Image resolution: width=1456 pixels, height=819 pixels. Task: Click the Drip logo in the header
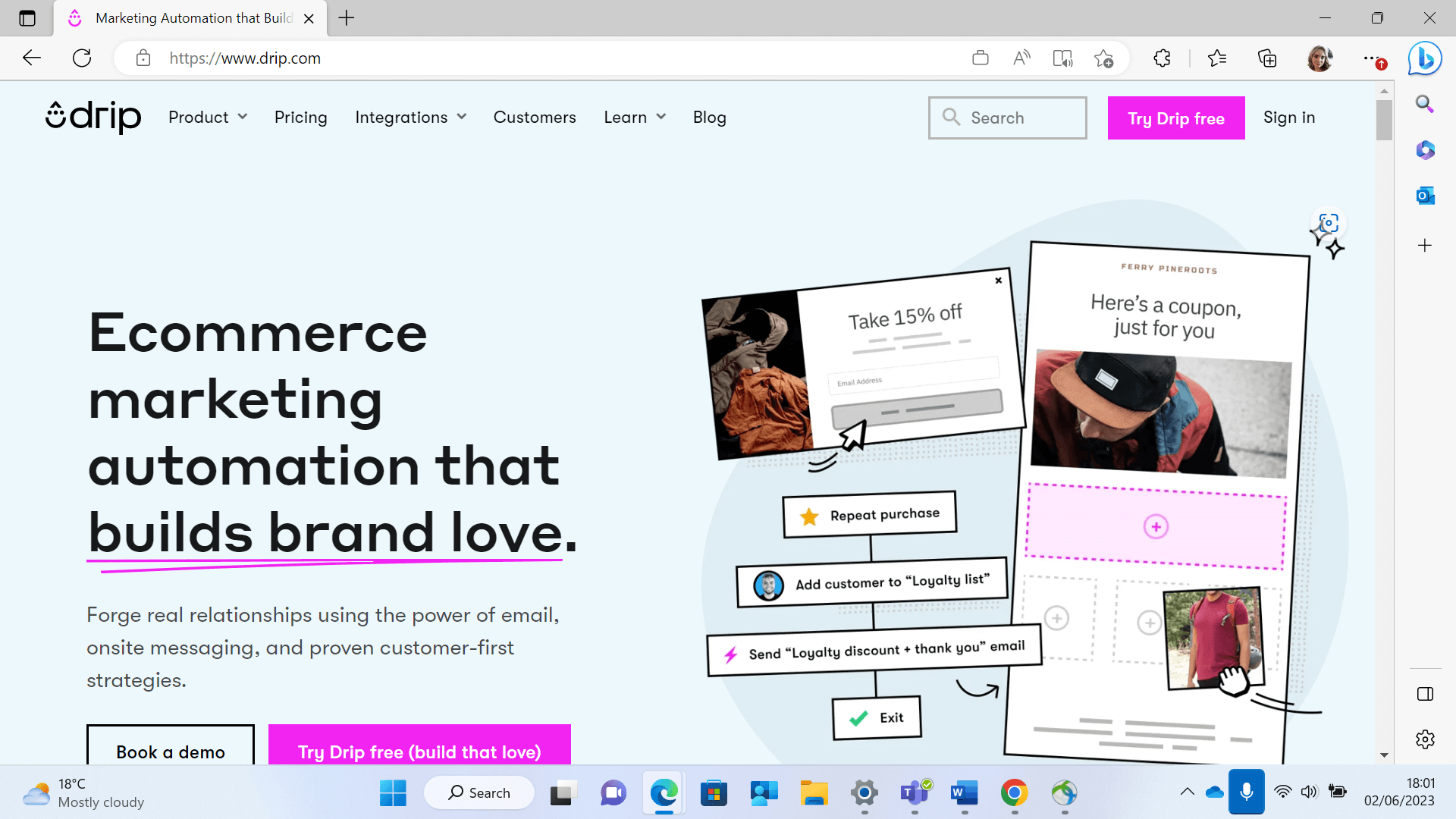93,117
